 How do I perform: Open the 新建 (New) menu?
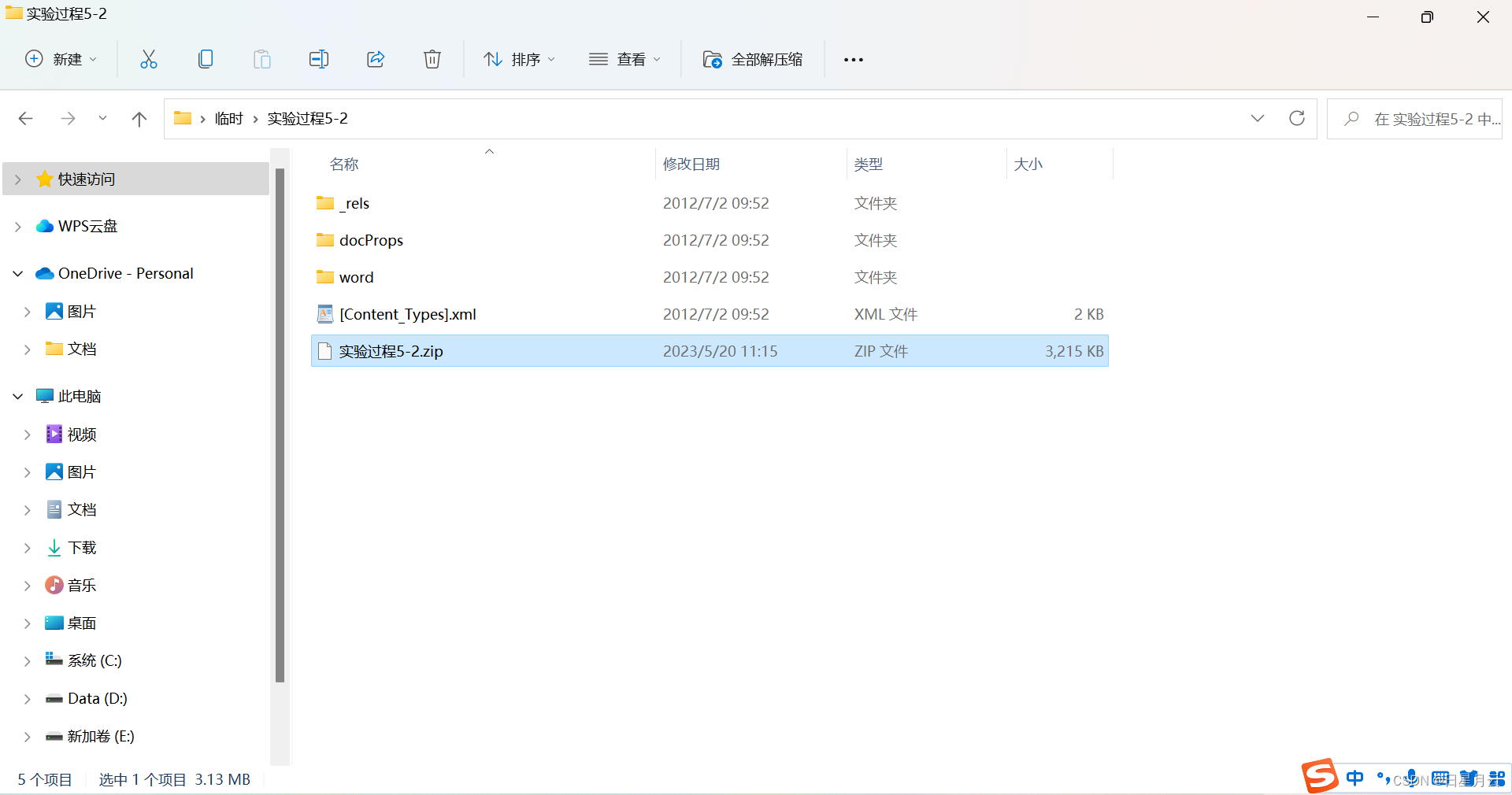61,59
